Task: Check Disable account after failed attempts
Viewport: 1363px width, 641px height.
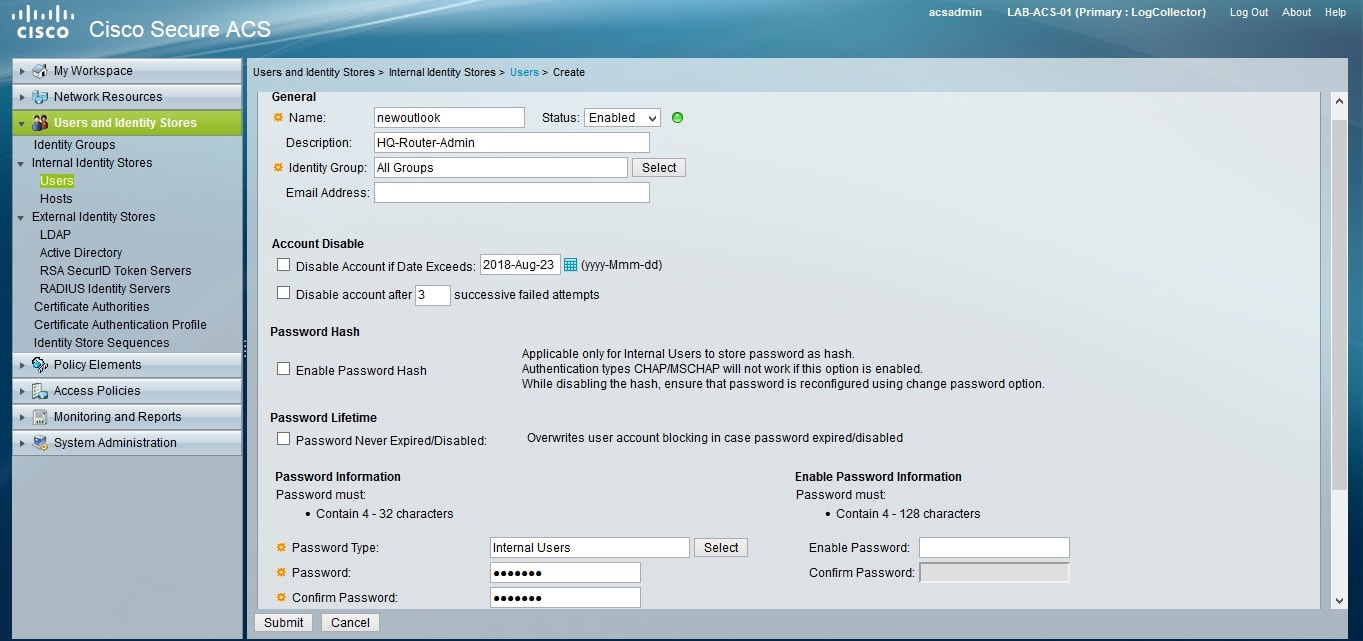Action: point(284,293)
